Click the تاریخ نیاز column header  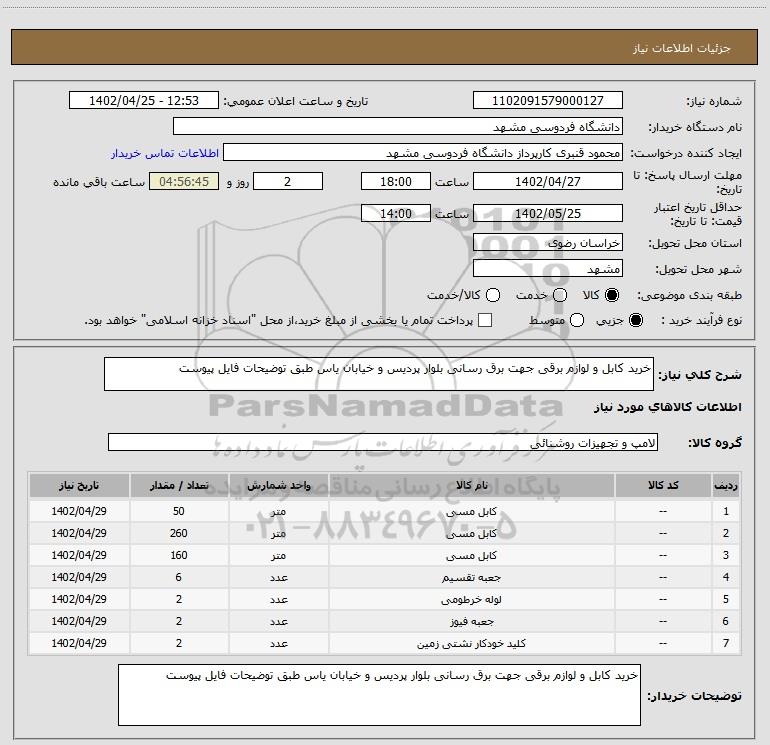79,485
